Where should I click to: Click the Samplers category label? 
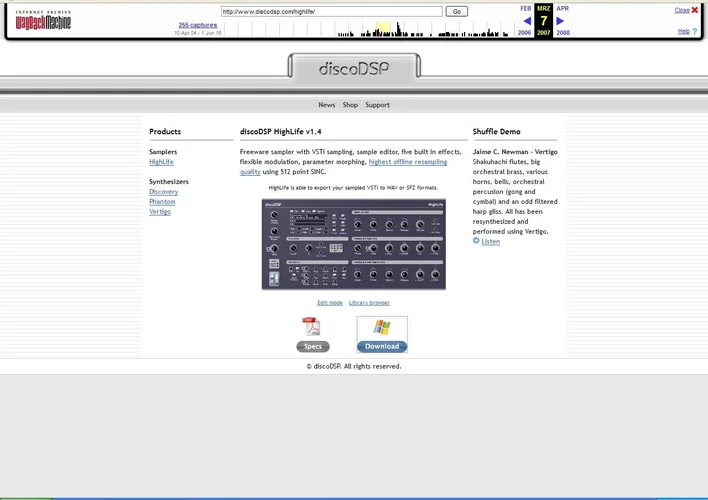coord(163,152)
